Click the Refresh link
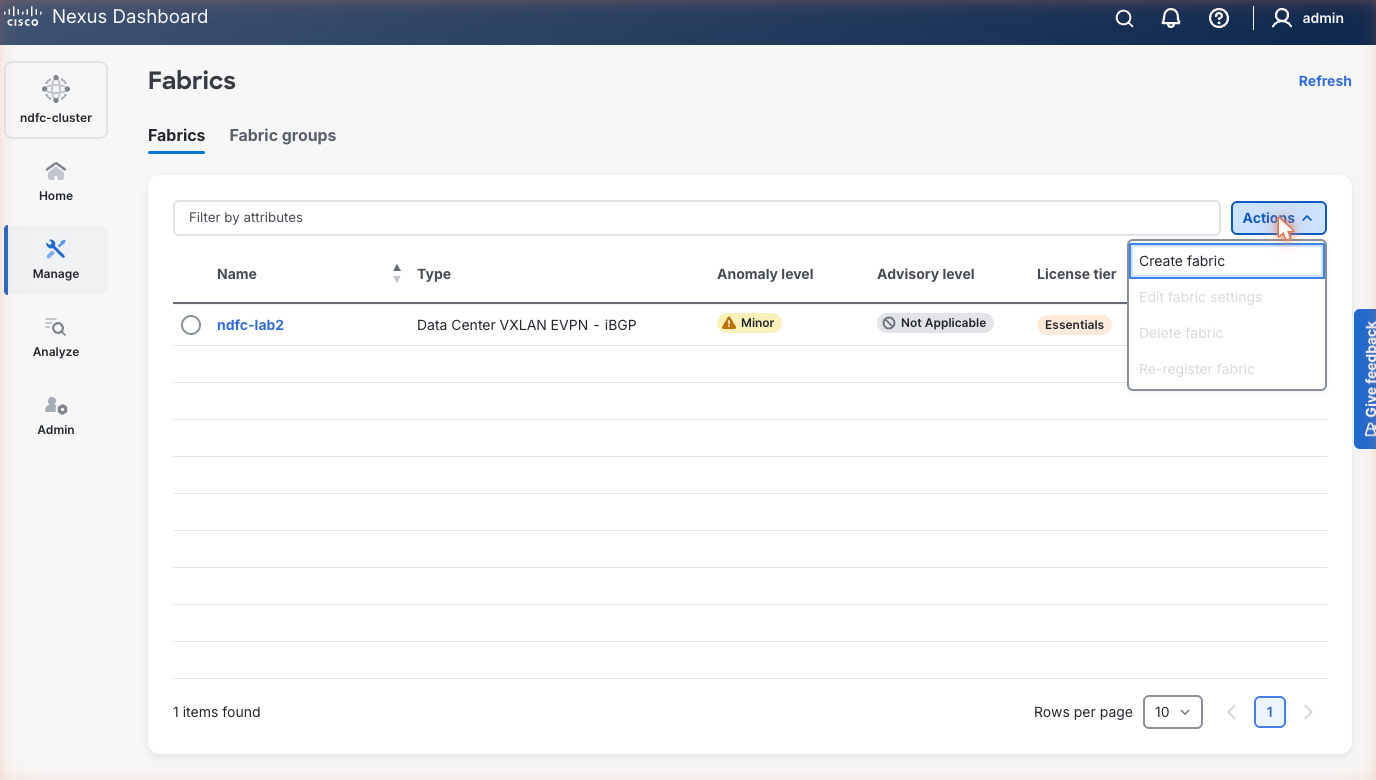The width and height of the screenshot is (1376, 780). [x=1325, y=81]
